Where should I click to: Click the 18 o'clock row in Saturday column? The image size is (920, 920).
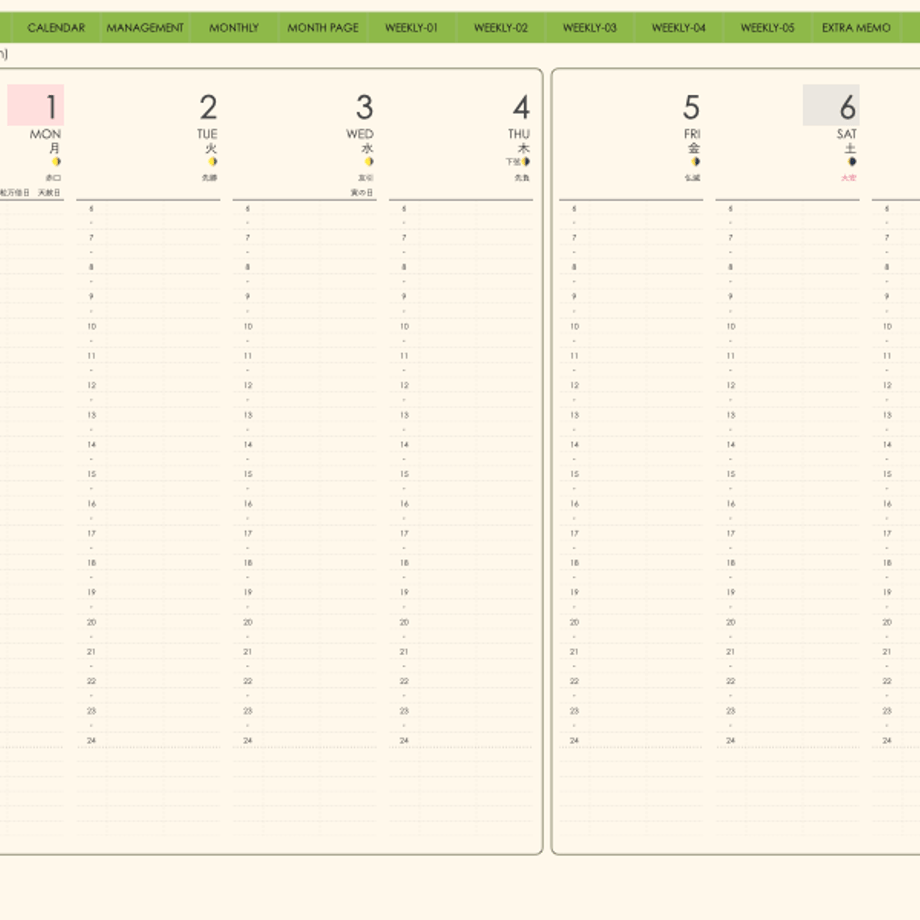pos(787,563)
